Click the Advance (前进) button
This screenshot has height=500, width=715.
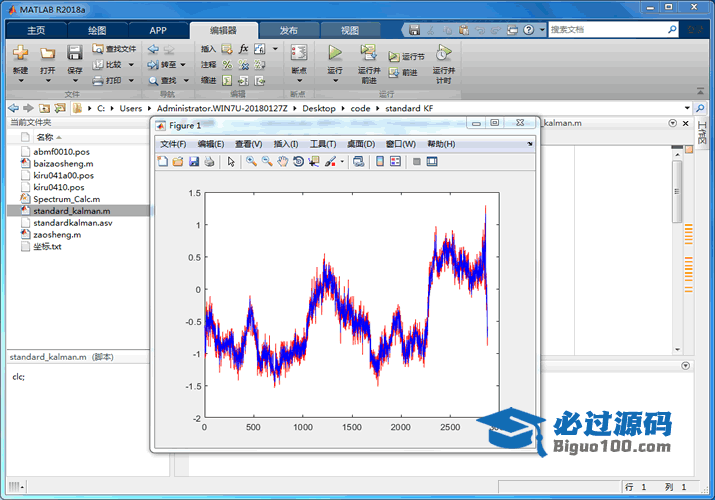(403, 72)
